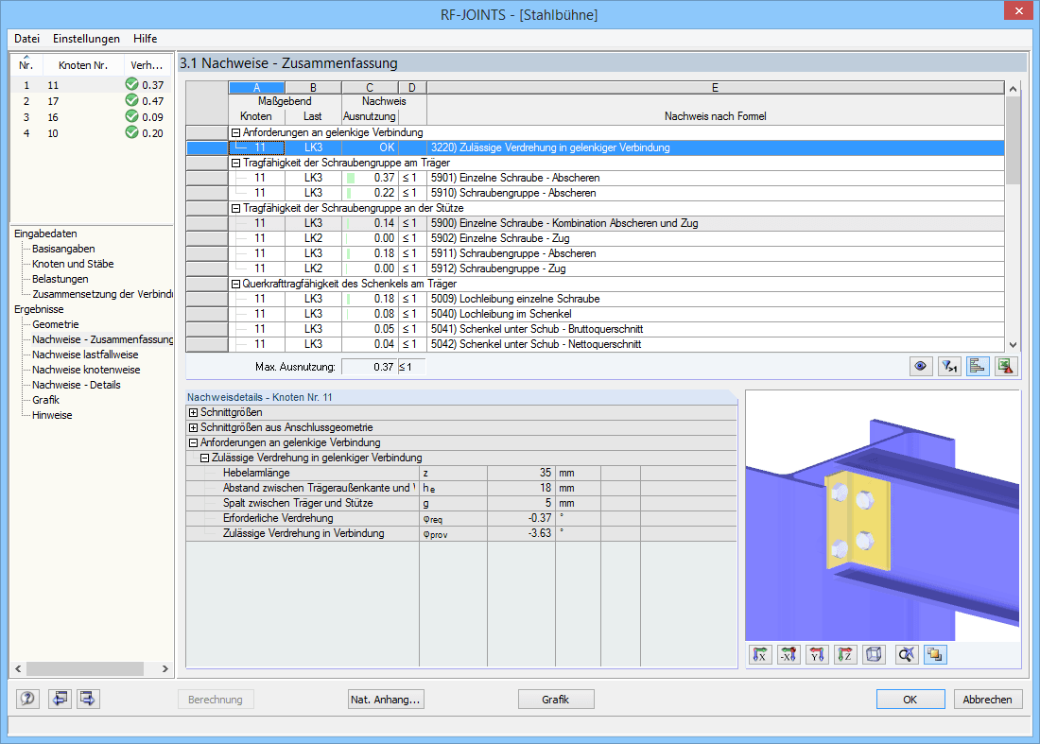The image size is (1040, 744).
Task: Toggle the result bars display icon
Action: point(977,367)
